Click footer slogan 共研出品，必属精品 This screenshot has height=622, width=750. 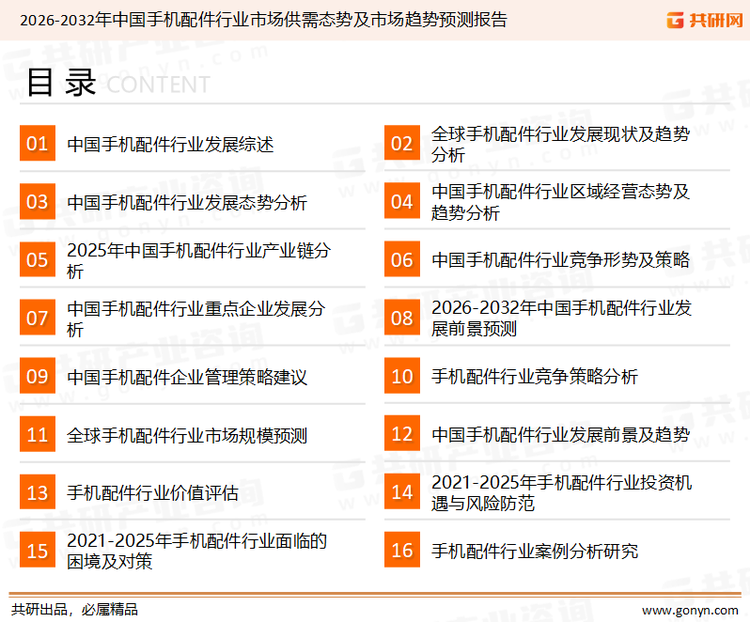coord(75,610)
